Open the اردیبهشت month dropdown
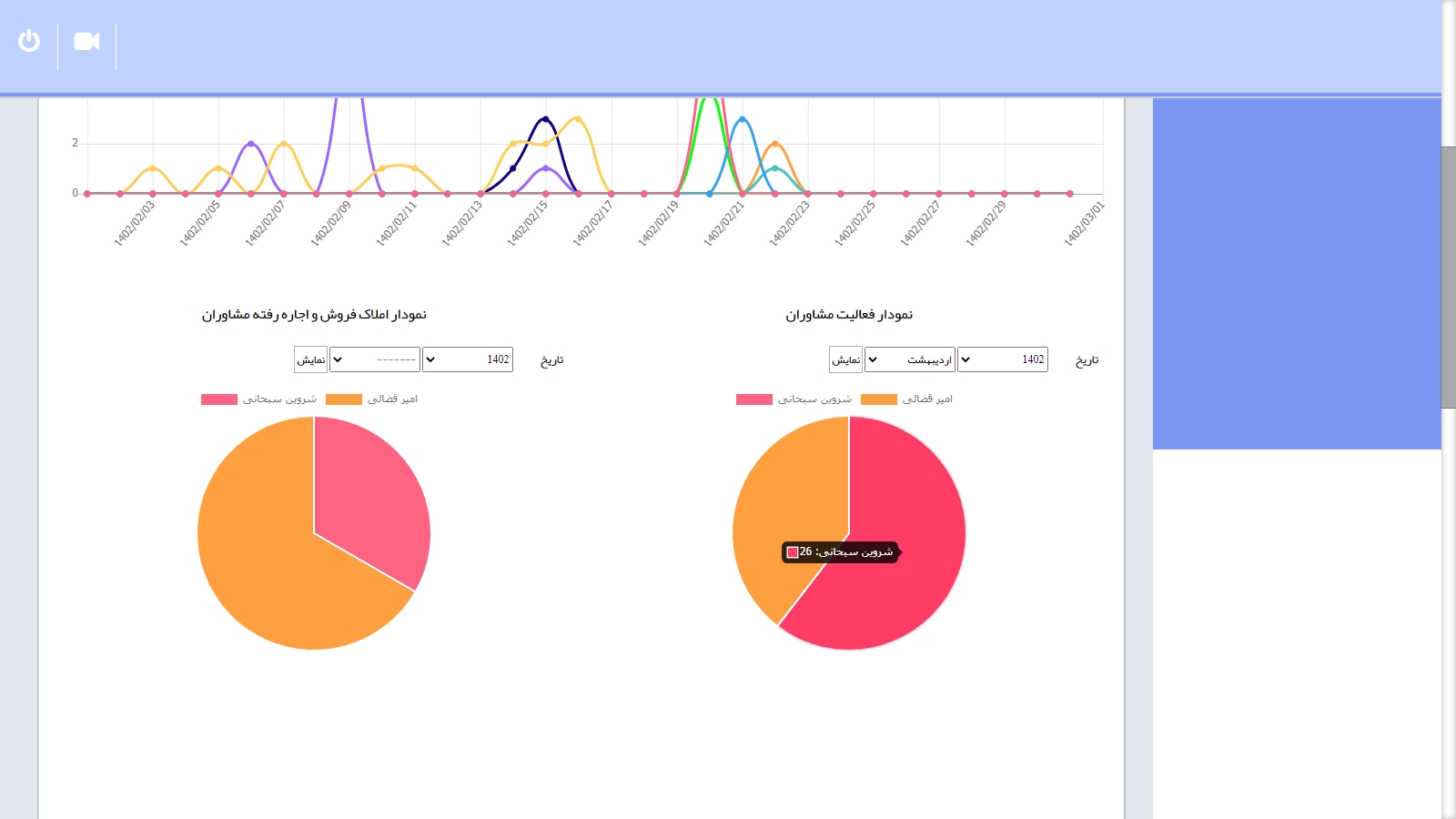The height and width of the screenshot is (819, 1456). point(909,359)
